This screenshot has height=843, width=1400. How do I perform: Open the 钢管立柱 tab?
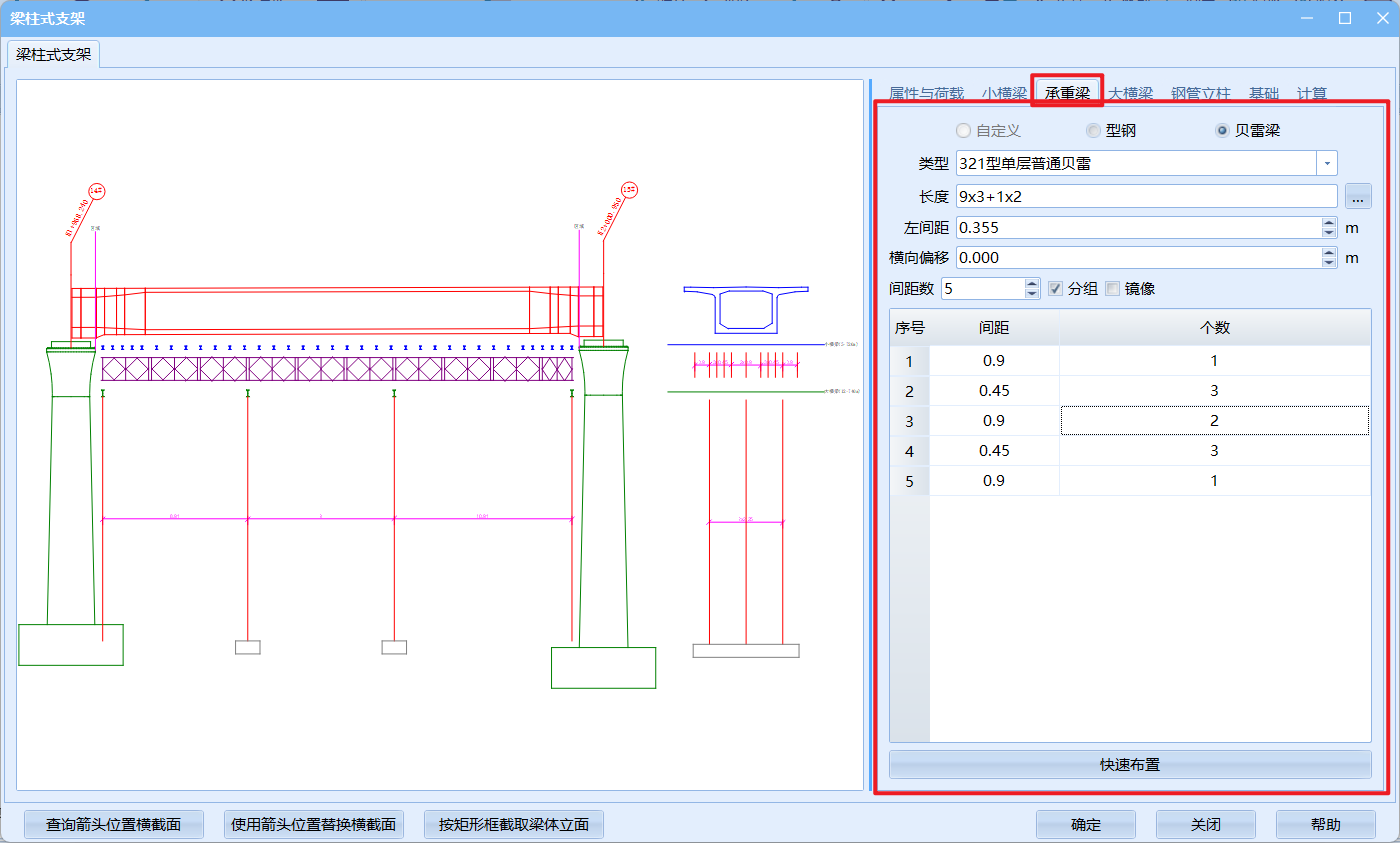click(1200, 93)
